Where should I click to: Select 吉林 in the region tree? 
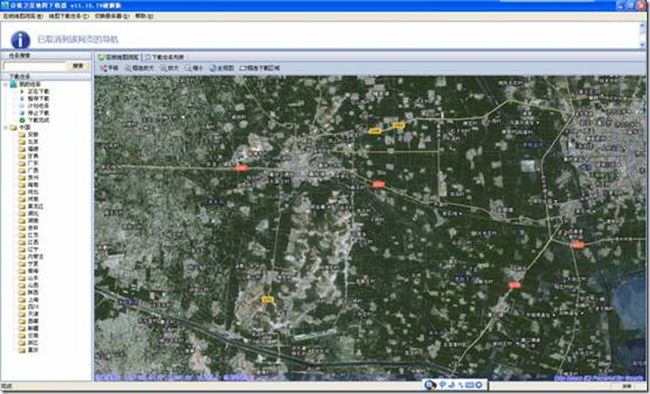tap(29, 228)
